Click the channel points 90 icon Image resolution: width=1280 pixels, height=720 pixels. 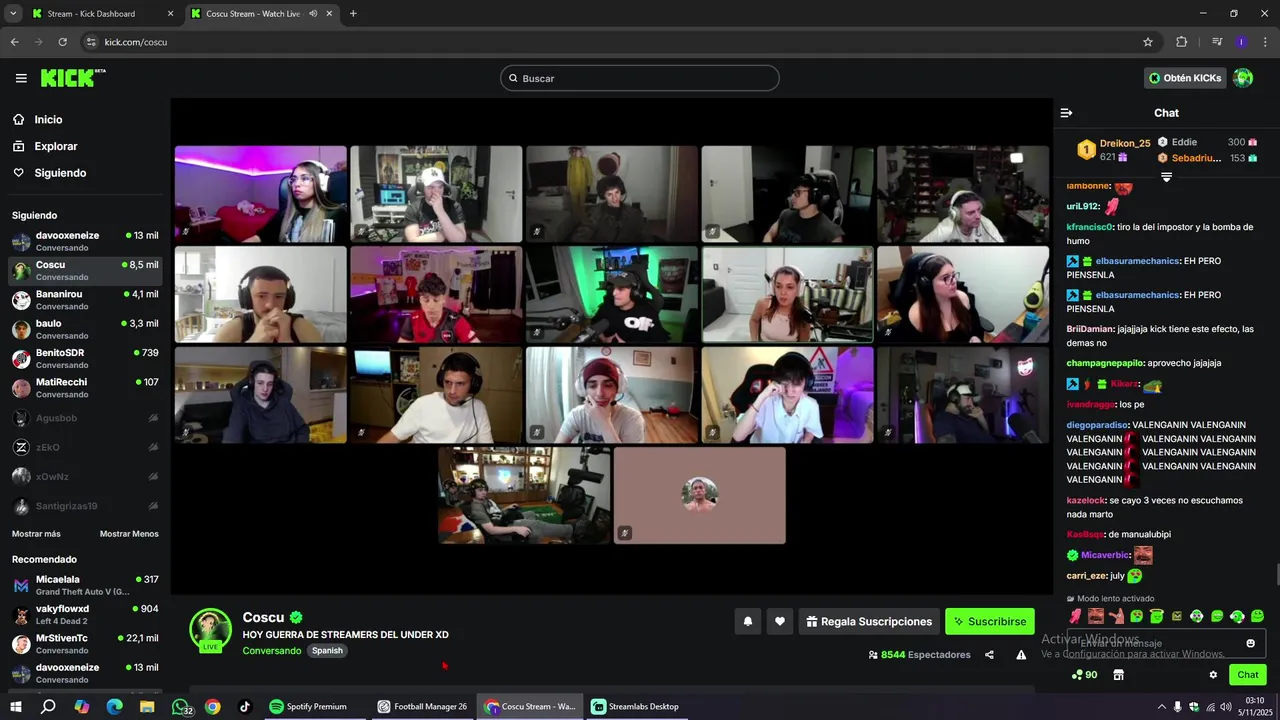1084,675
